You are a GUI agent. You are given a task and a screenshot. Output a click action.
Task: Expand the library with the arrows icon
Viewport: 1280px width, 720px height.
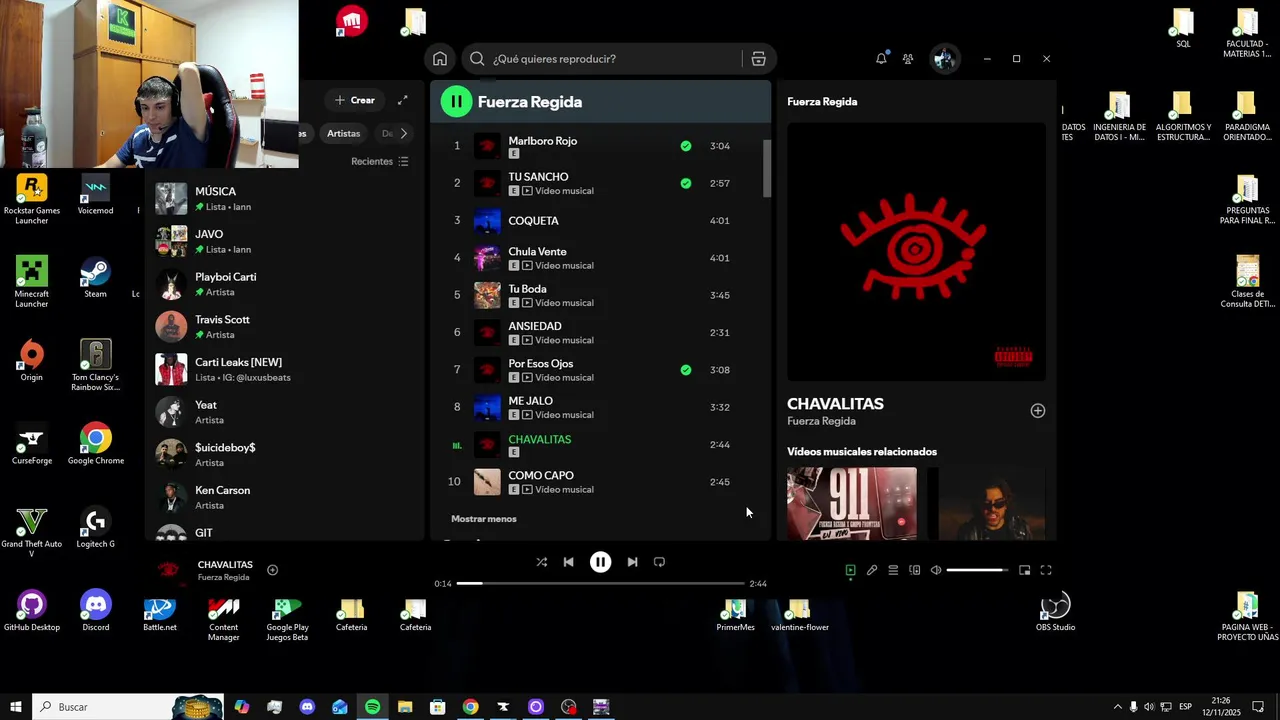pyautogui.click(x=403, y=100)
